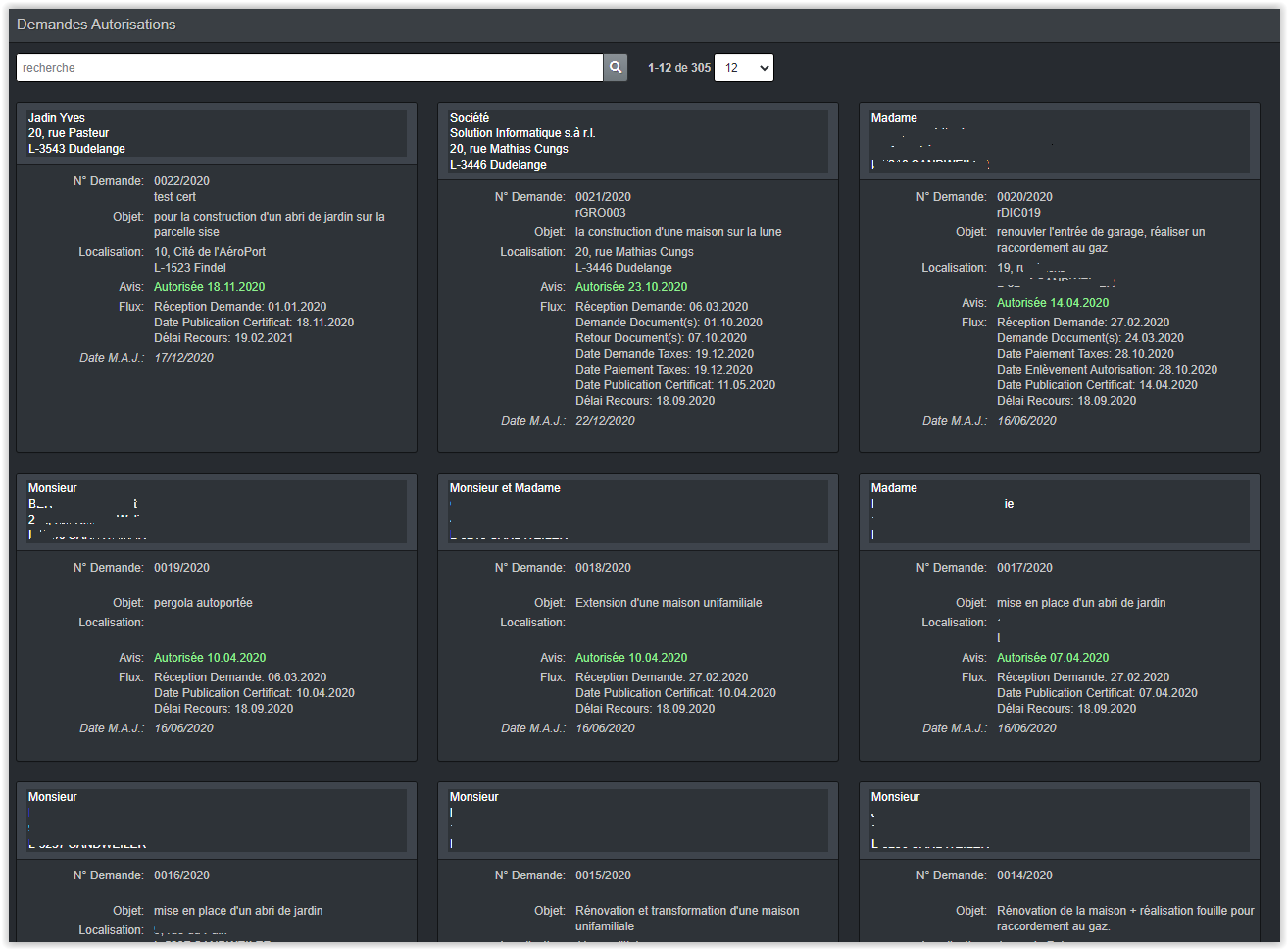Viewport: 1288px width, 950px height.
Task: Click the 'test cert' reference text
Action: [x=174, y=197]
